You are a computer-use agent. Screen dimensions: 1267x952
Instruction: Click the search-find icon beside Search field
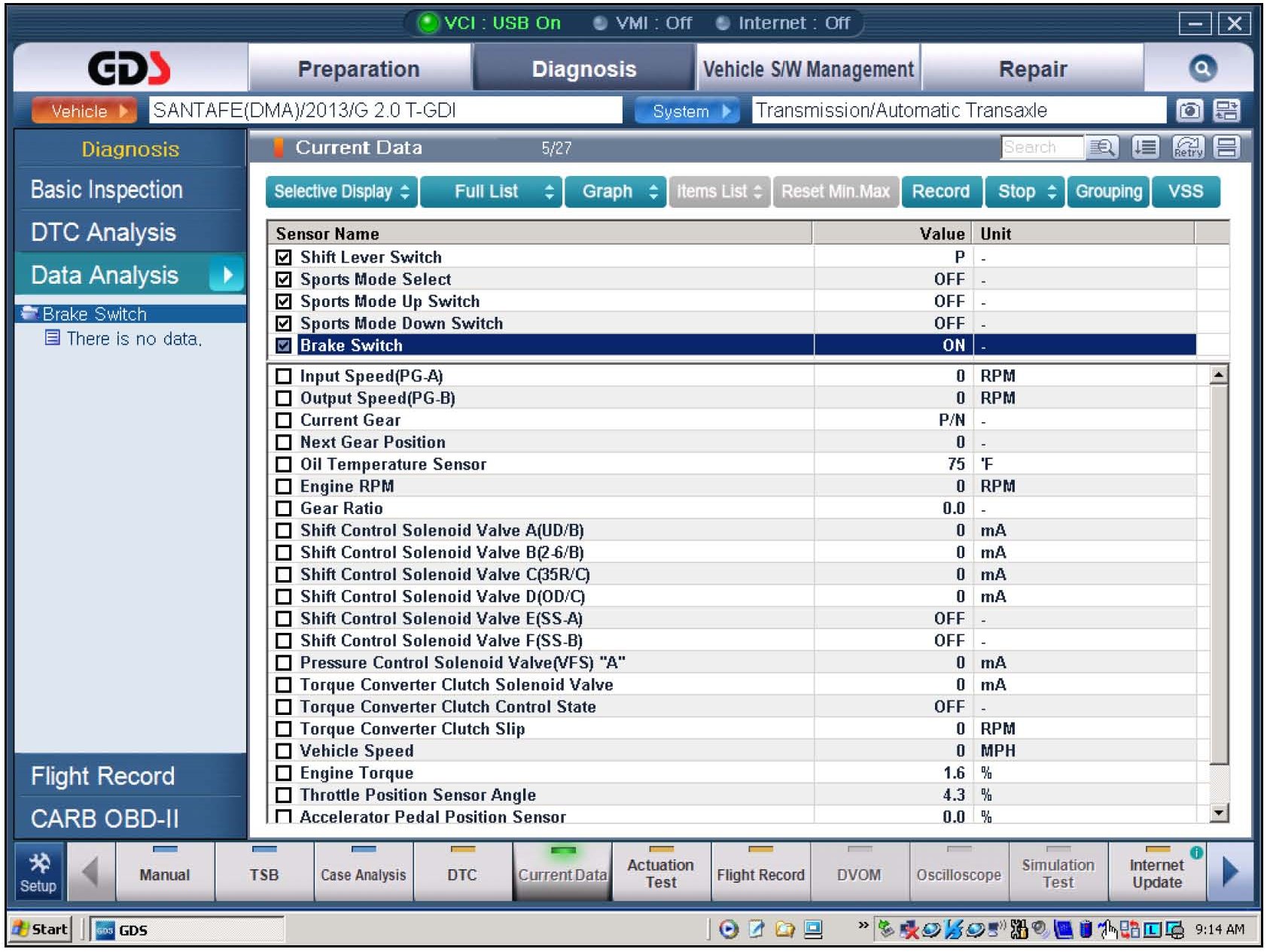(1102, 148)
